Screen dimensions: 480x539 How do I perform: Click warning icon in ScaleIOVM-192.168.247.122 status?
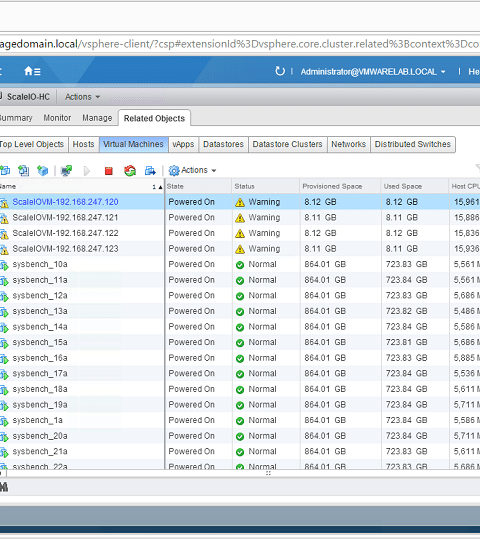tap(240, 233)
